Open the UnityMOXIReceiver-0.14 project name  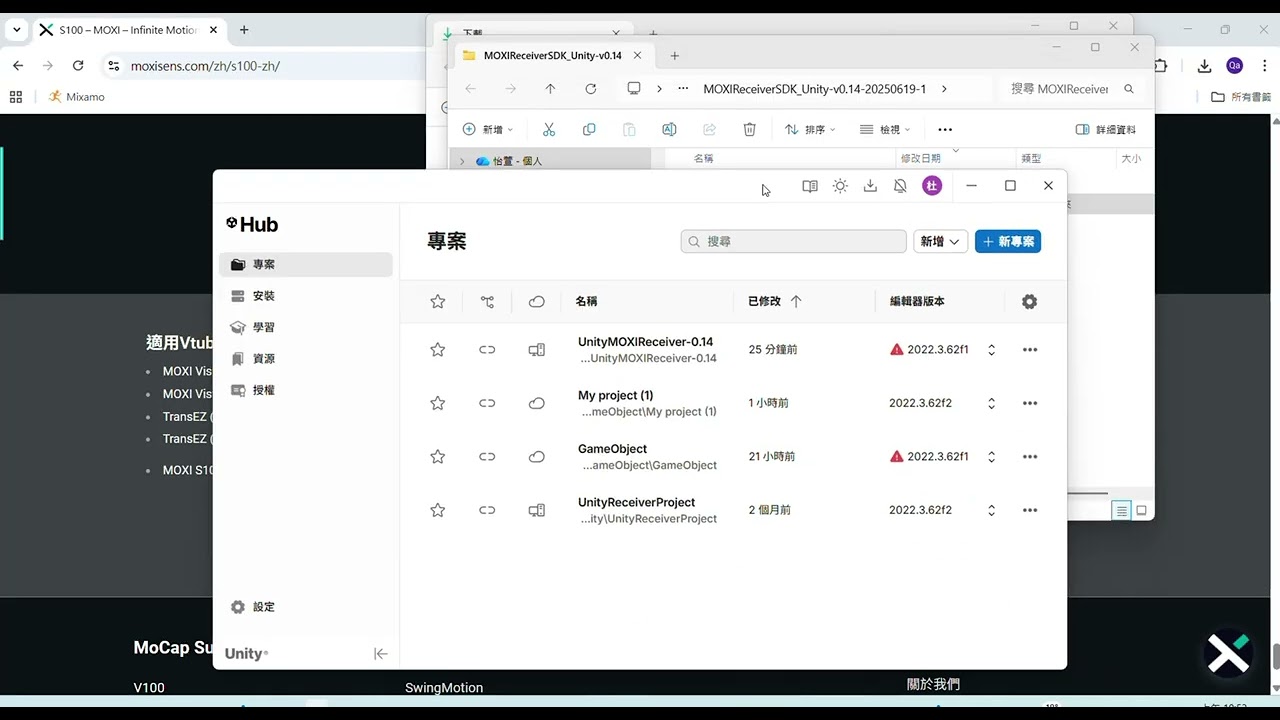(x=645, y=342)
